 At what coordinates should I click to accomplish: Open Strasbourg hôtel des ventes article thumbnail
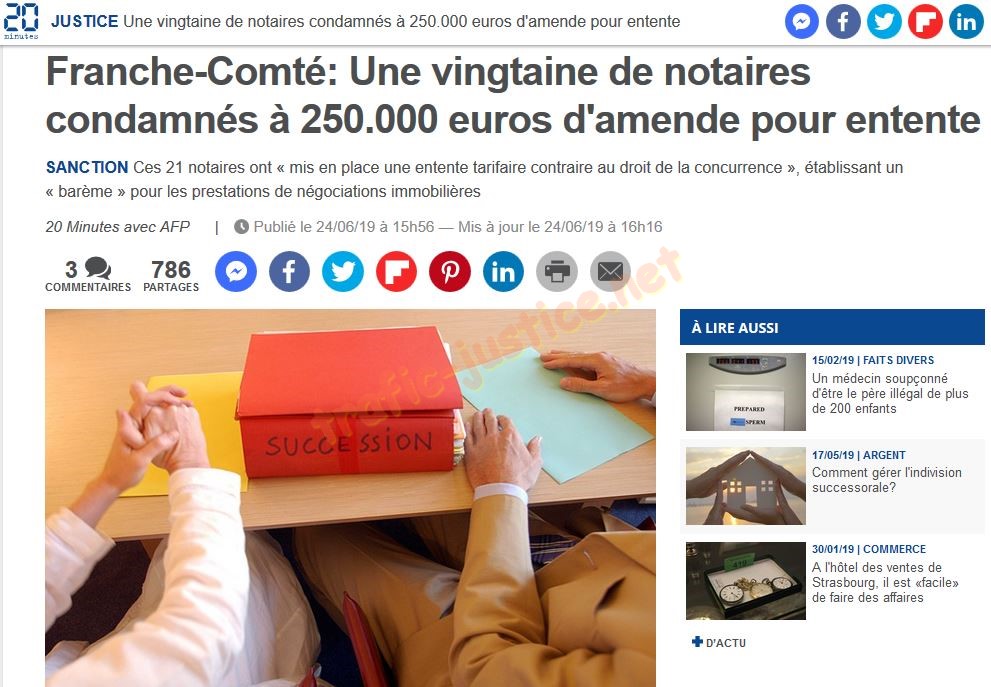coord(746,581)
